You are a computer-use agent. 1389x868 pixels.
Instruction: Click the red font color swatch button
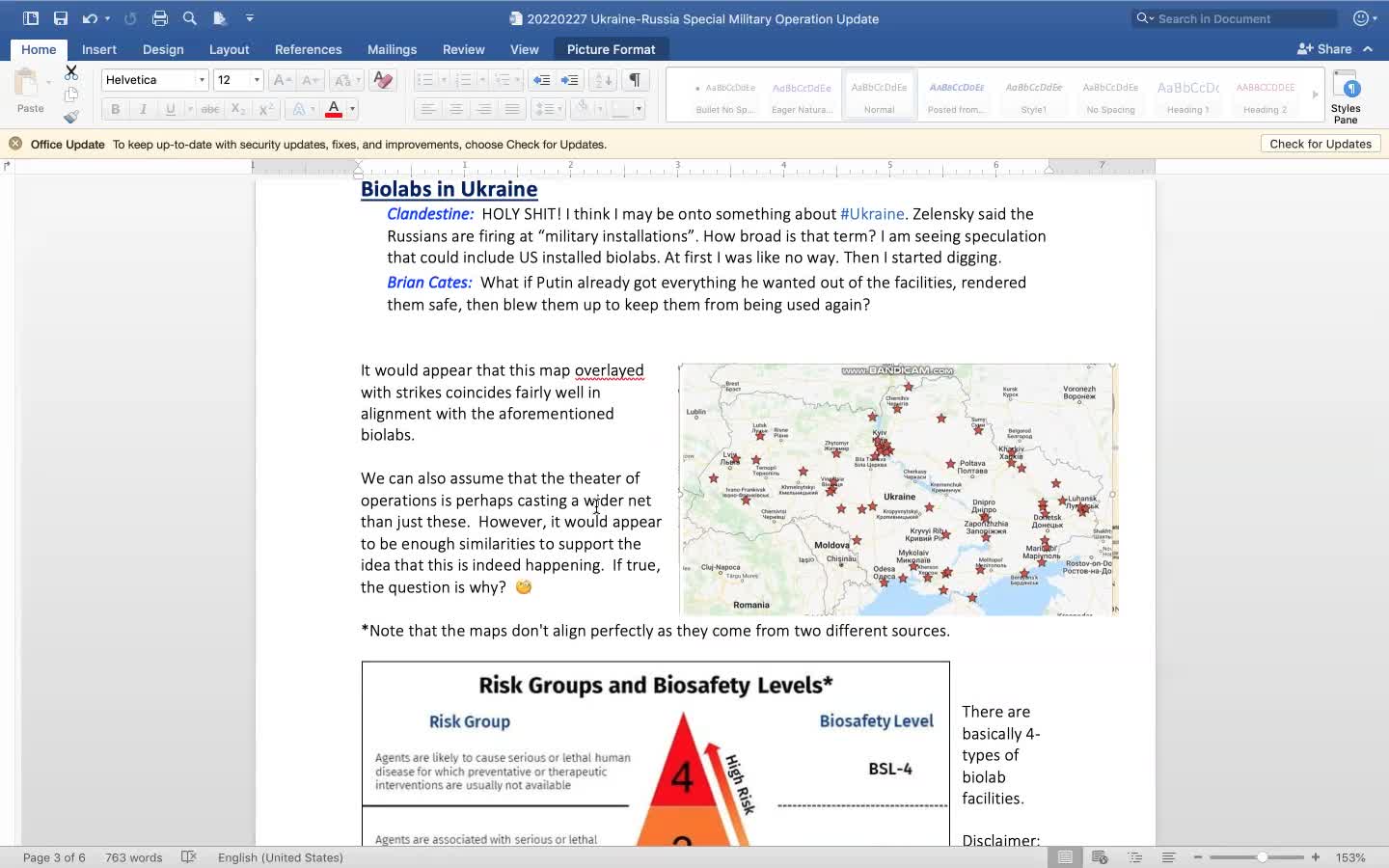click(x=334, y=109)
